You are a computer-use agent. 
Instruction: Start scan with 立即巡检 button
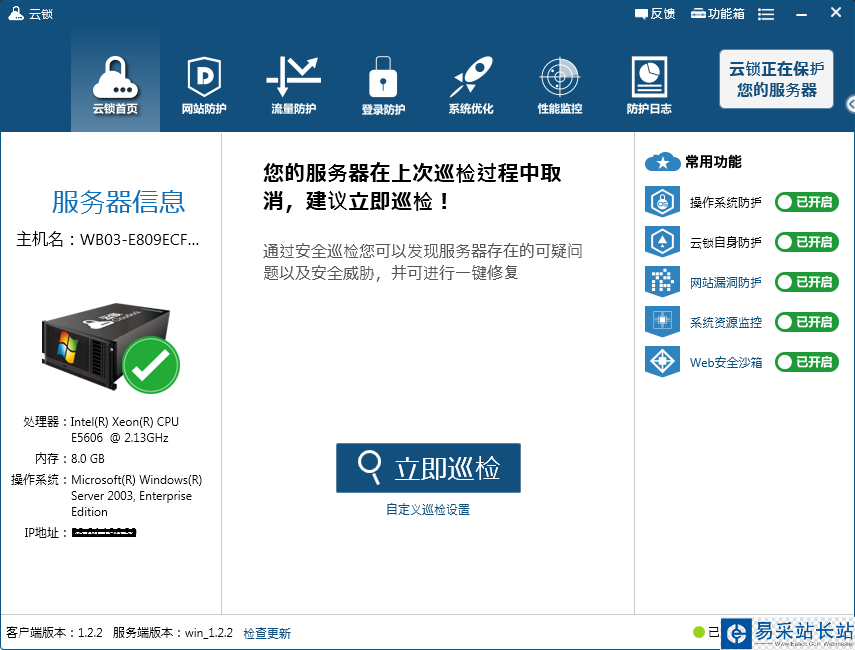click(428, 468)
